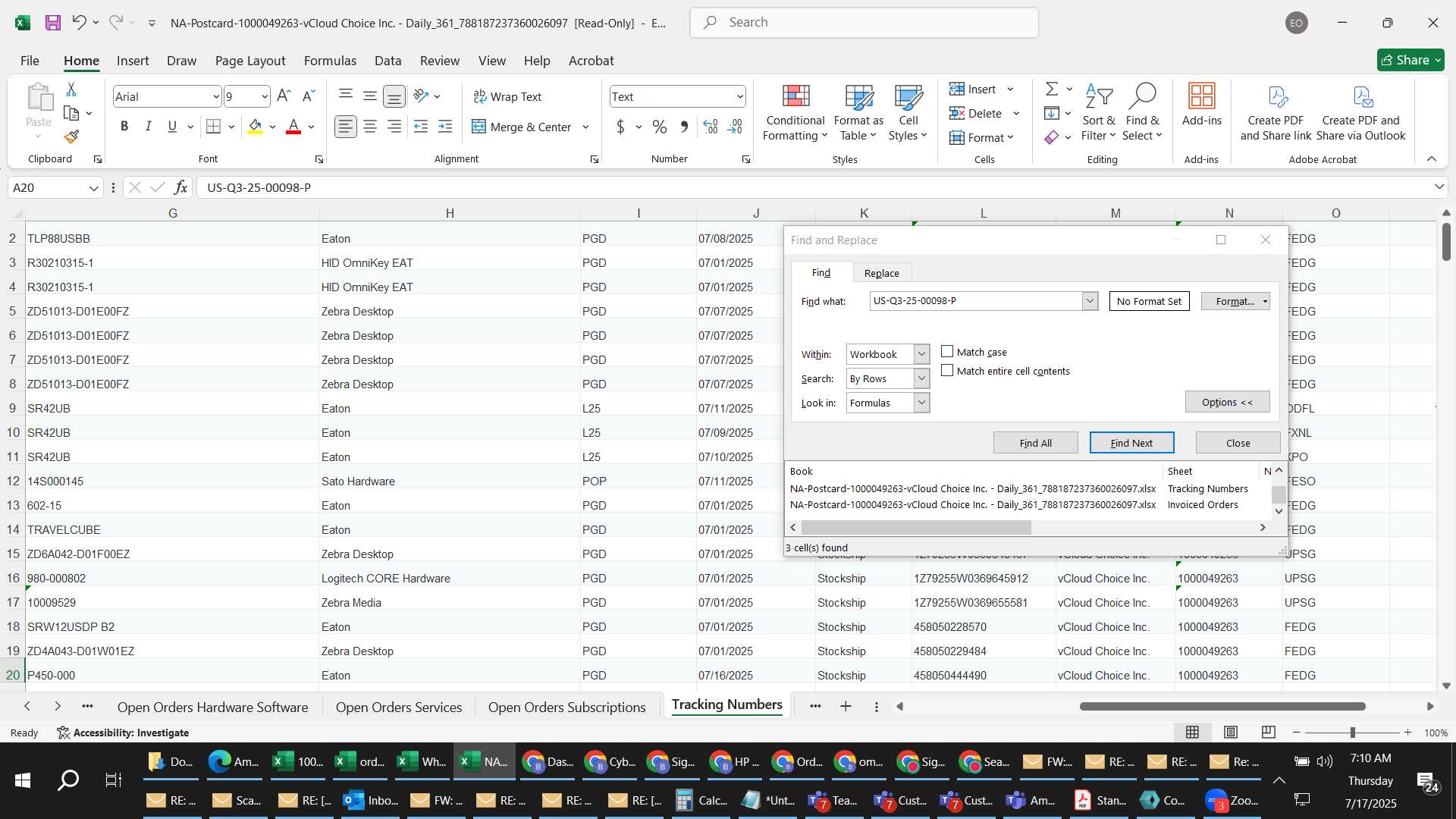Collapse options with Options << button
The width and height of the screenshot is (1456, 819).
click(1227, 402)
